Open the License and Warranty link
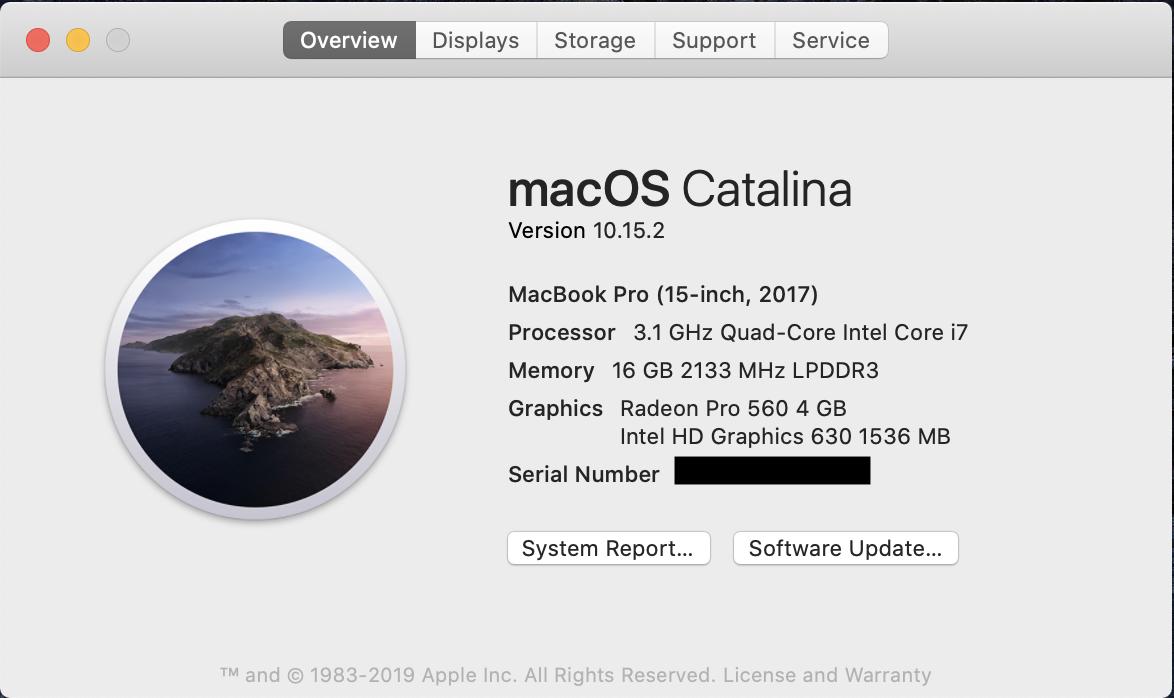The height and width of the screenshot is (698, 1174). [x=827, y=675]
